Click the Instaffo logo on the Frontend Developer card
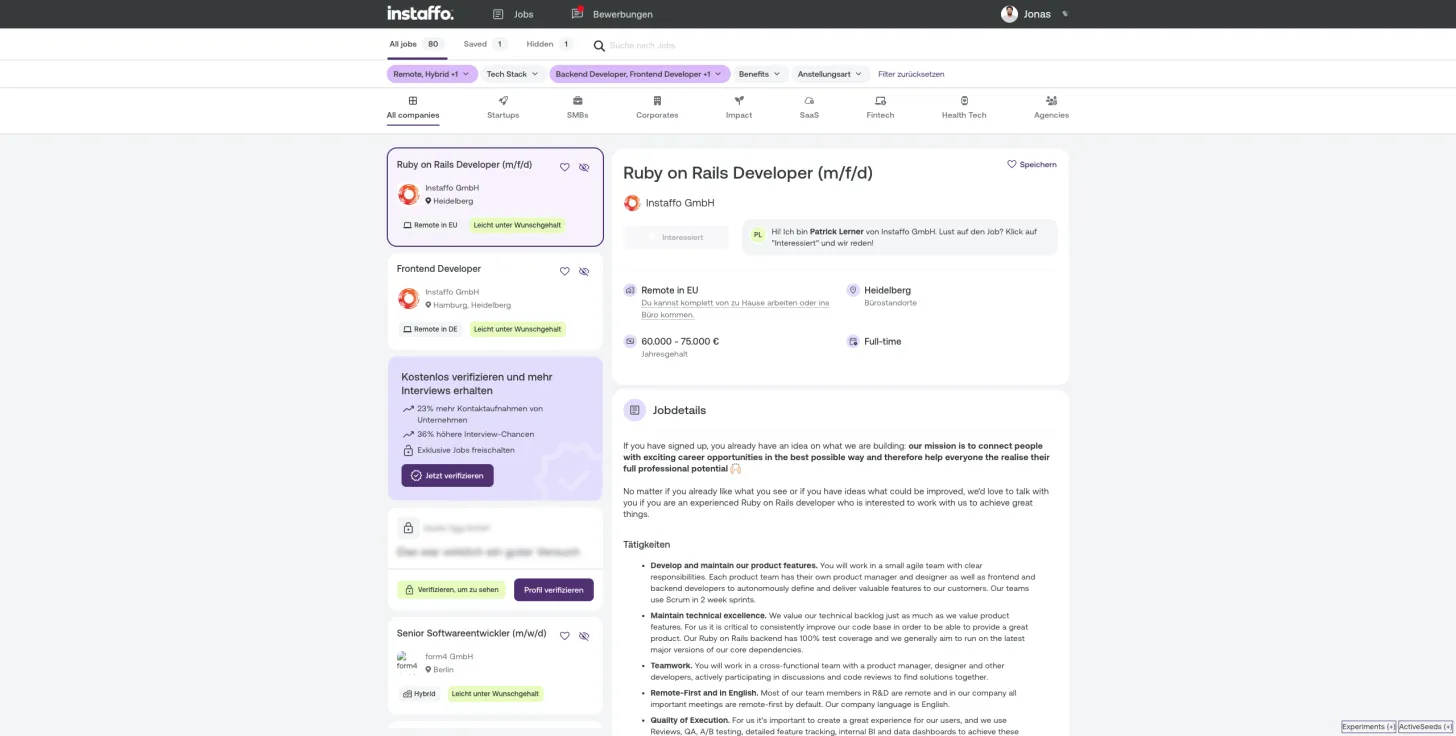Viewport: 1456px width, 736px height. pos(408,298)
